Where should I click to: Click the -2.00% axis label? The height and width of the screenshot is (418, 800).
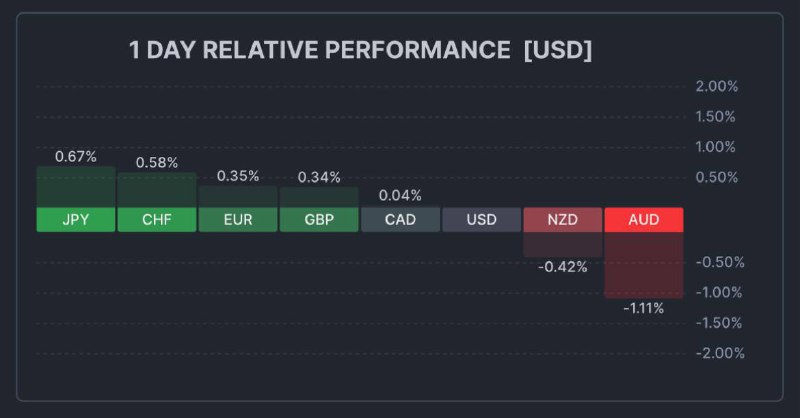click(x=720, y=353)
